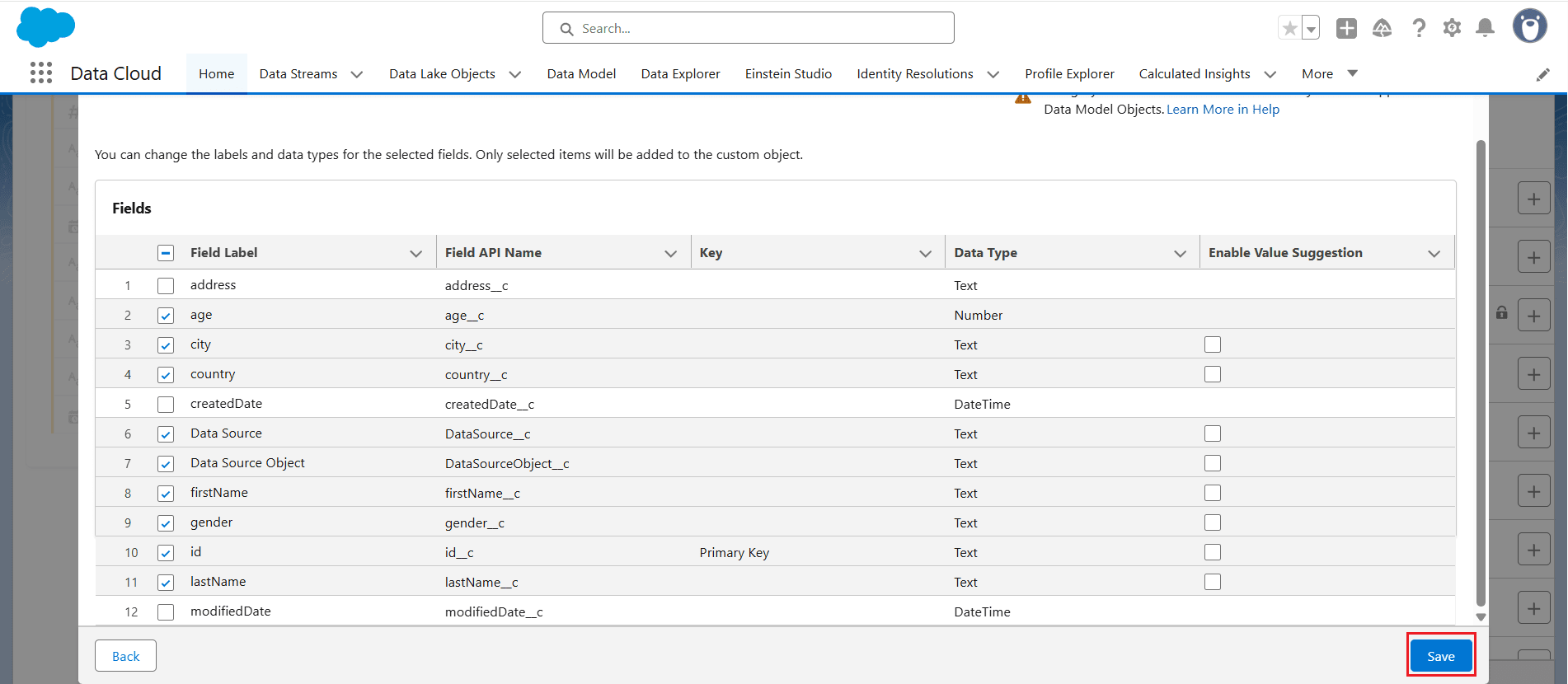Switch to the Data Explorer tab

(x=680, y=74)
